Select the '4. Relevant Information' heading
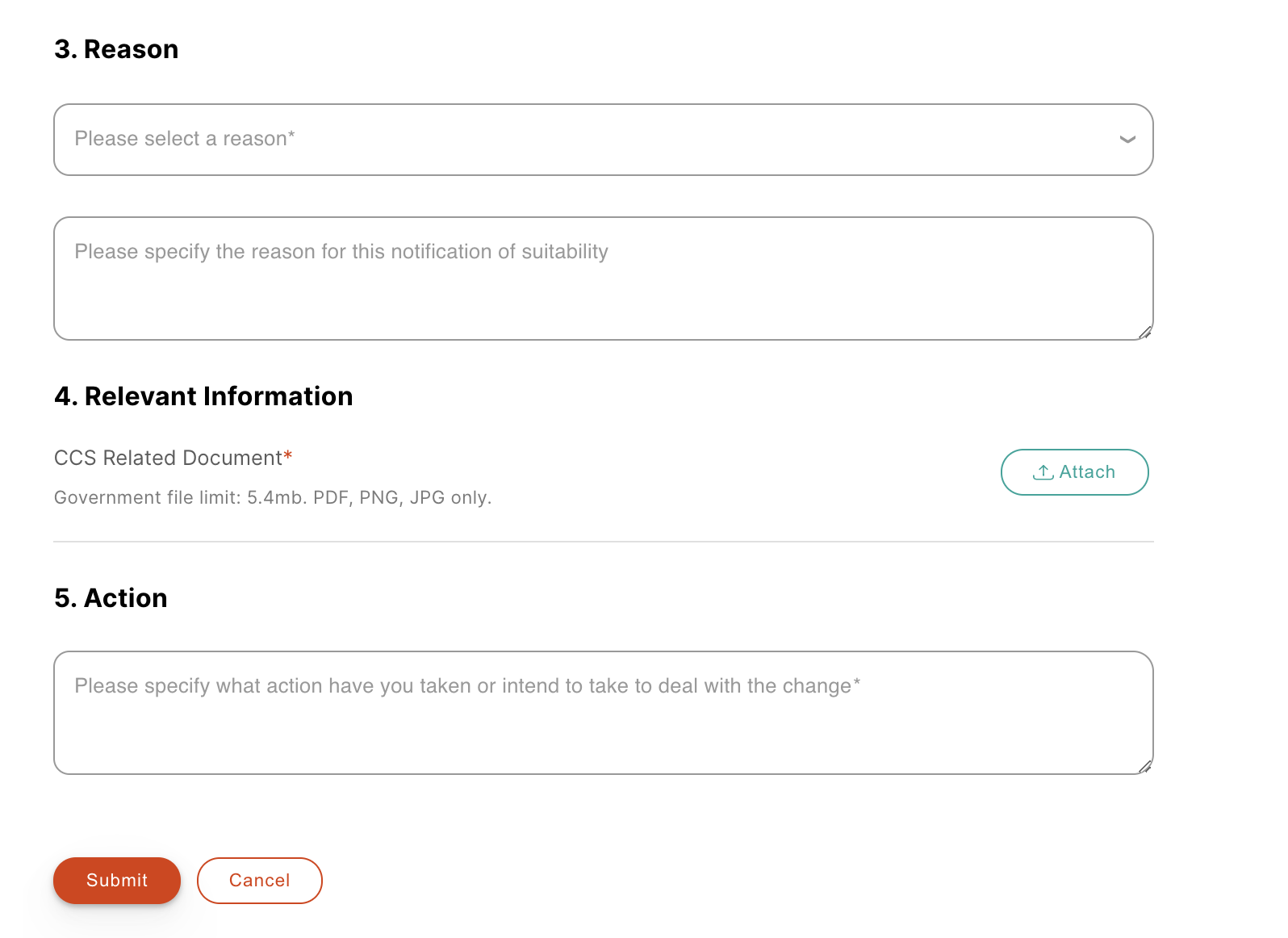 tap(203, 396)
